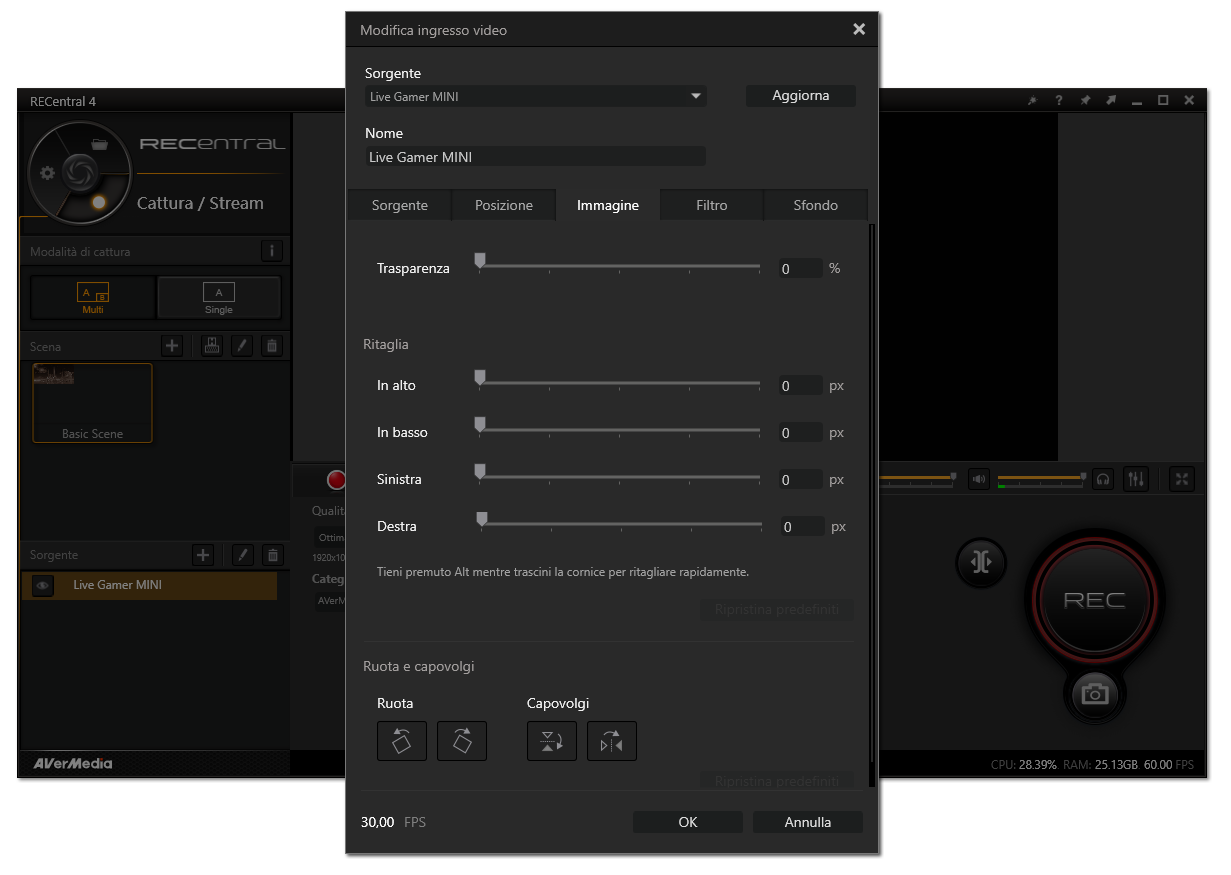Select Single capture mode
Screen dimensions: 1231x875
[219, 297]
